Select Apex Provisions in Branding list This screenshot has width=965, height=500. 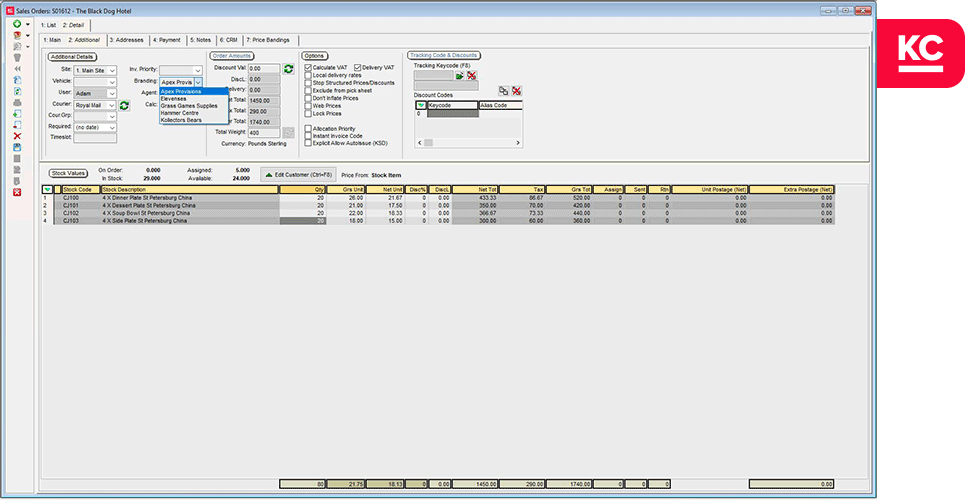[x=194, y=92]
